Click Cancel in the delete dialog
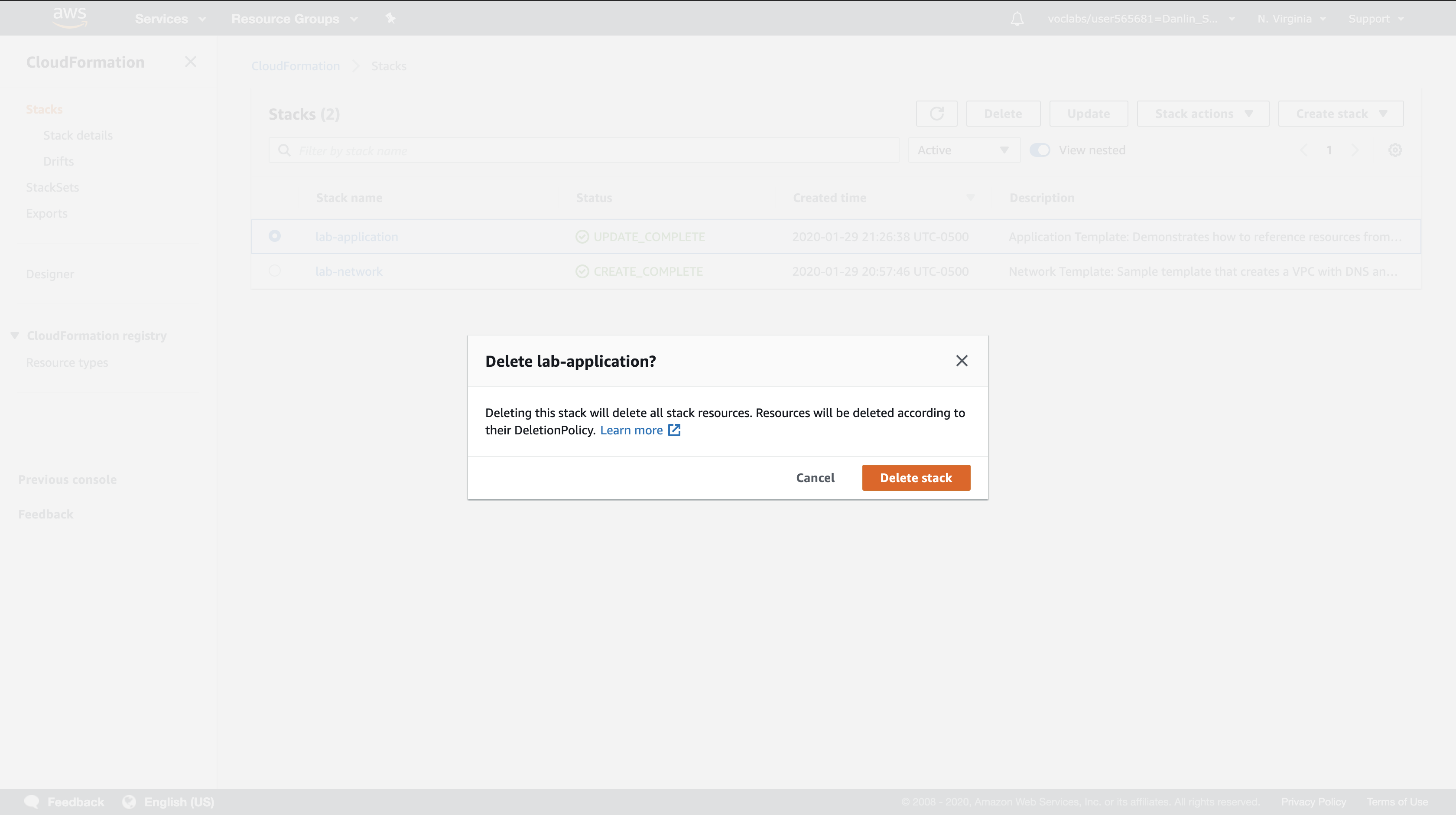Viewport: 1456px width, 815px height. (x=815, y=477)
